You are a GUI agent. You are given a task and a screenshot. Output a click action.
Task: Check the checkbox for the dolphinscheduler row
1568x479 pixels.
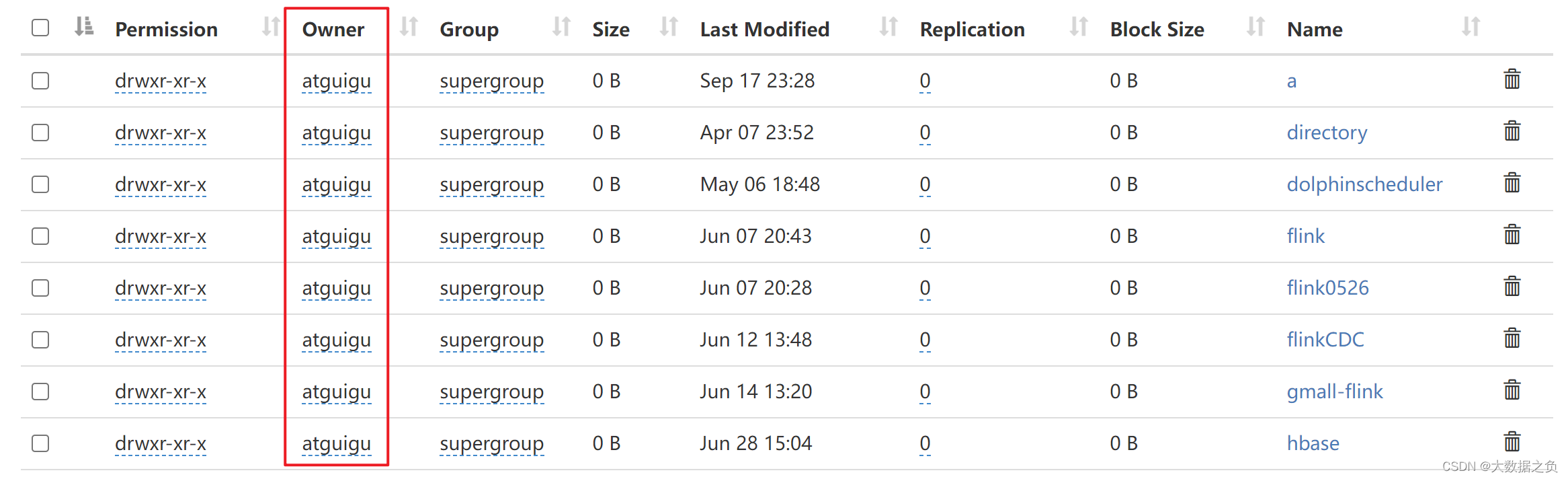tap(40, 184)
